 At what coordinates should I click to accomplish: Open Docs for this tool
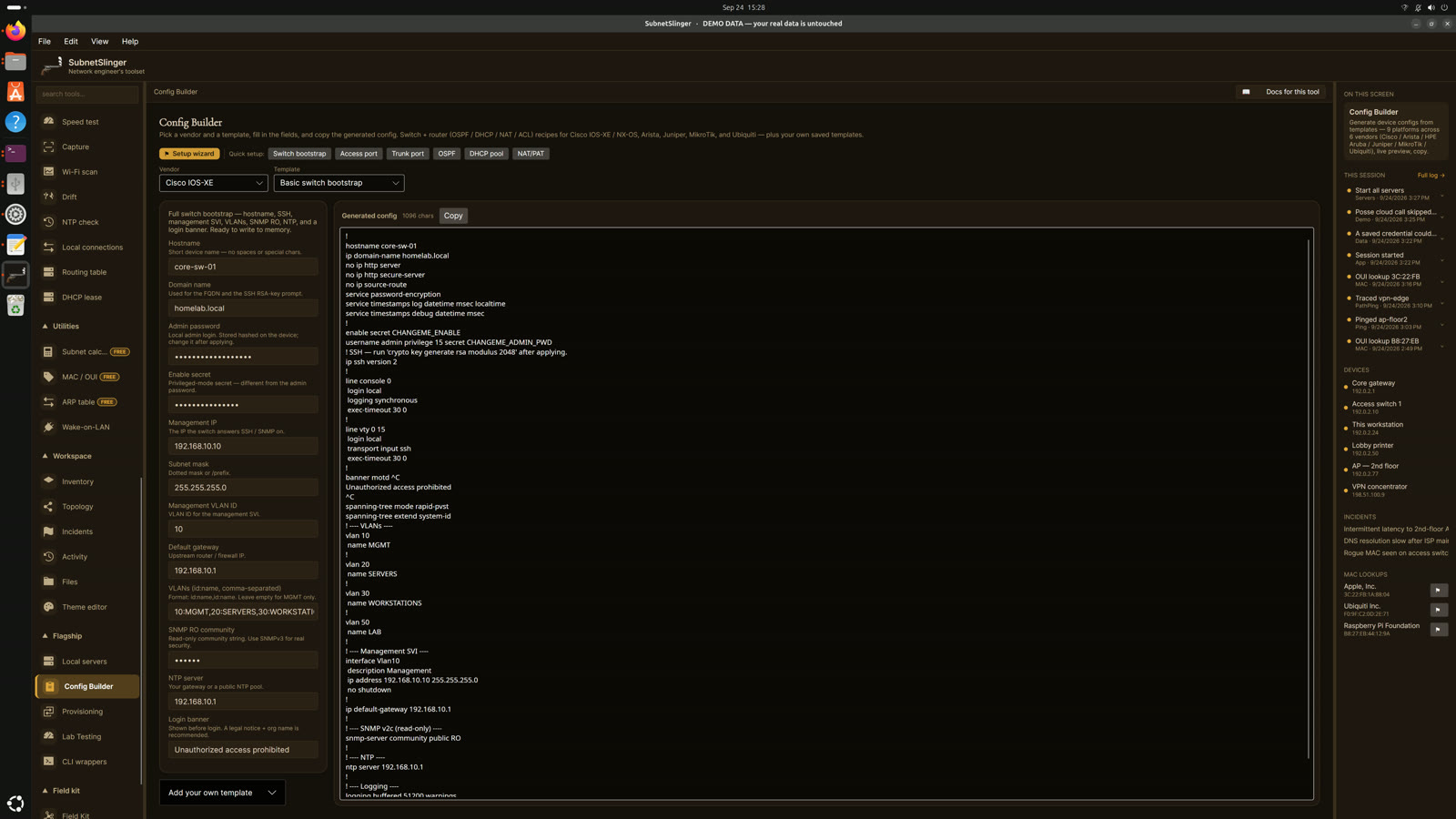1281,92
